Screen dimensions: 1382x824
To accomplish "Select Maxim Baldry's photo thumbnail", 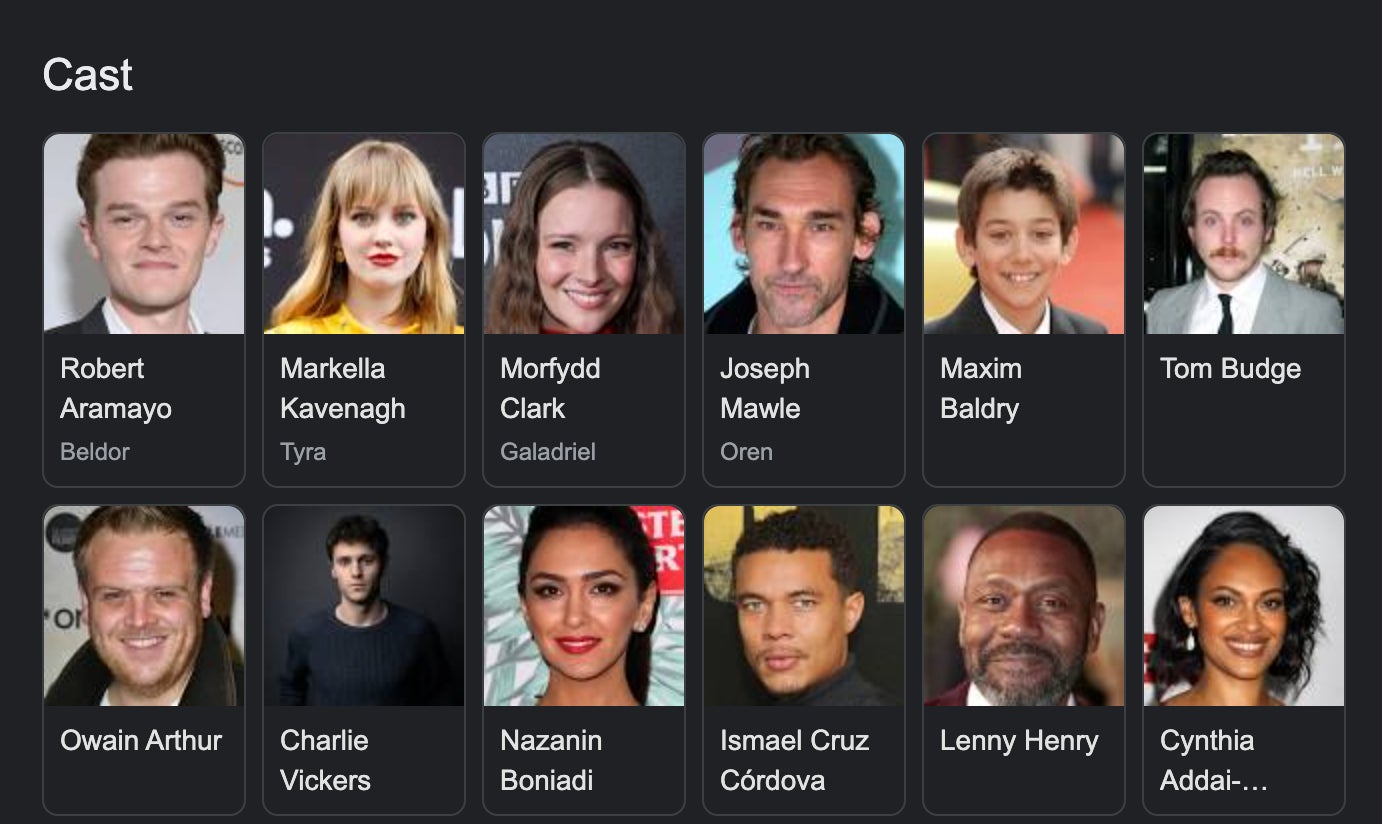I will click(x=1024, y=233).
